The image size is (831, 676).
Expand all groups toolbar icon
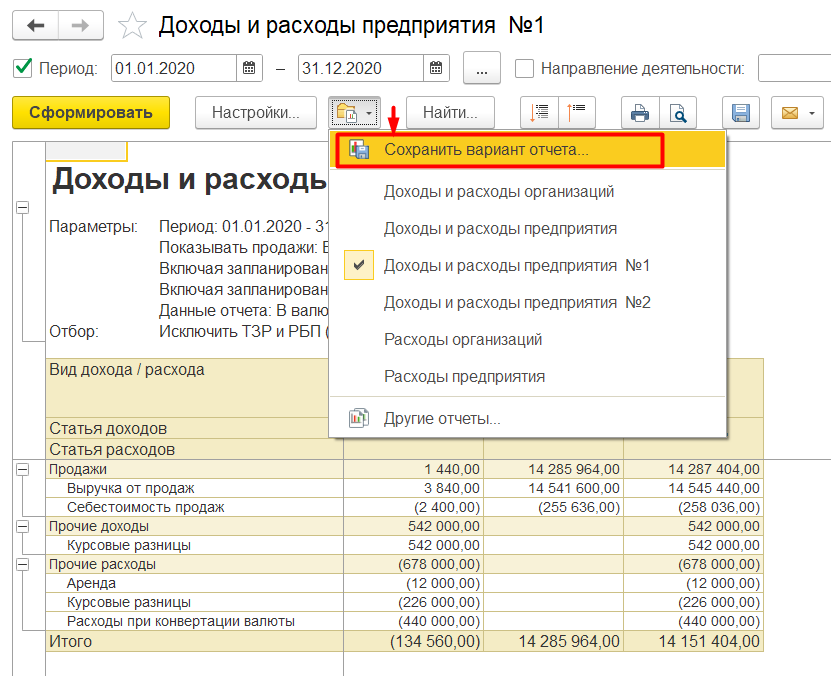tap(540, 113)
